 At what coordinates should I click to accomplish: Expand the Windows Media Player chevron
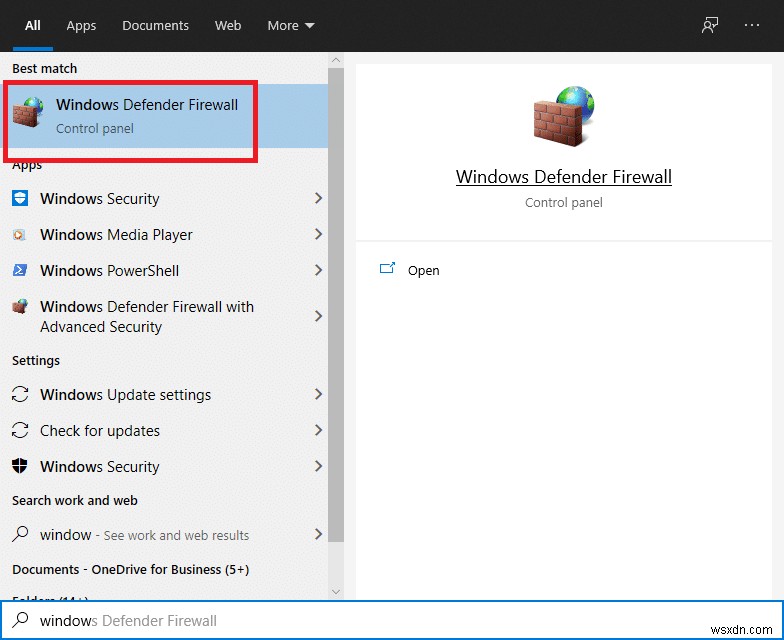tap(318, 234)
